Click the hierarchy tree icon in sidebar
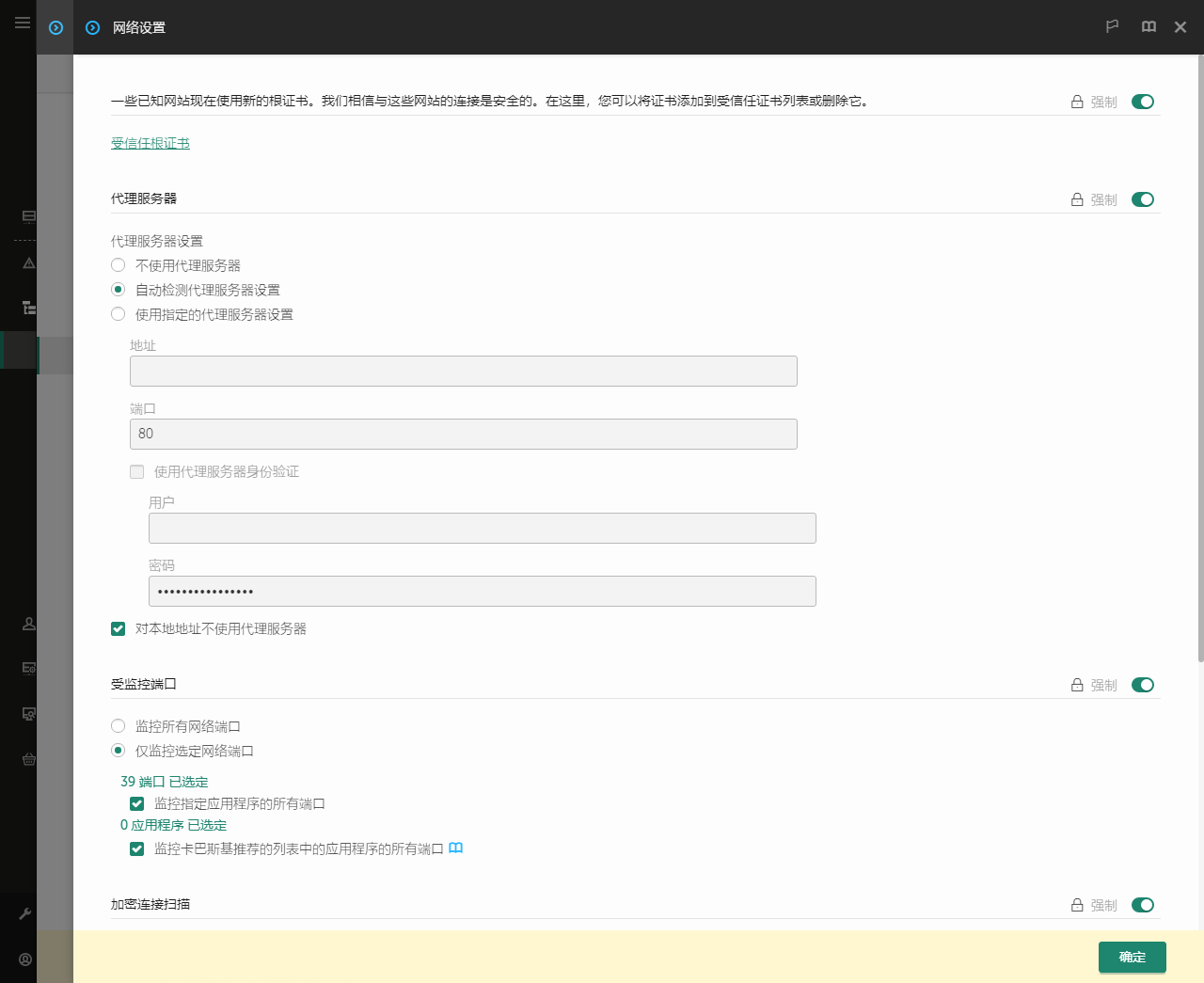1204x983 pixels. pyautogui.click(x=29, y=308)
